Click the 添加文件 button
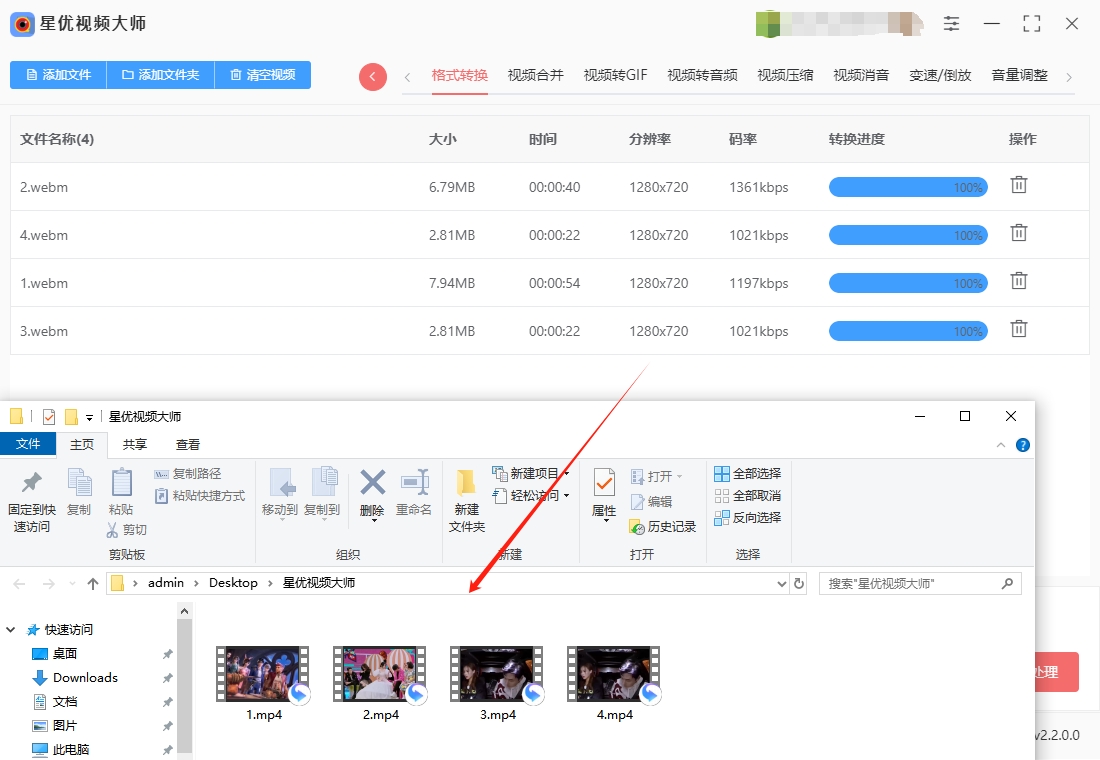This screenshot has height=760, width=1100. (x=58, y=75)
